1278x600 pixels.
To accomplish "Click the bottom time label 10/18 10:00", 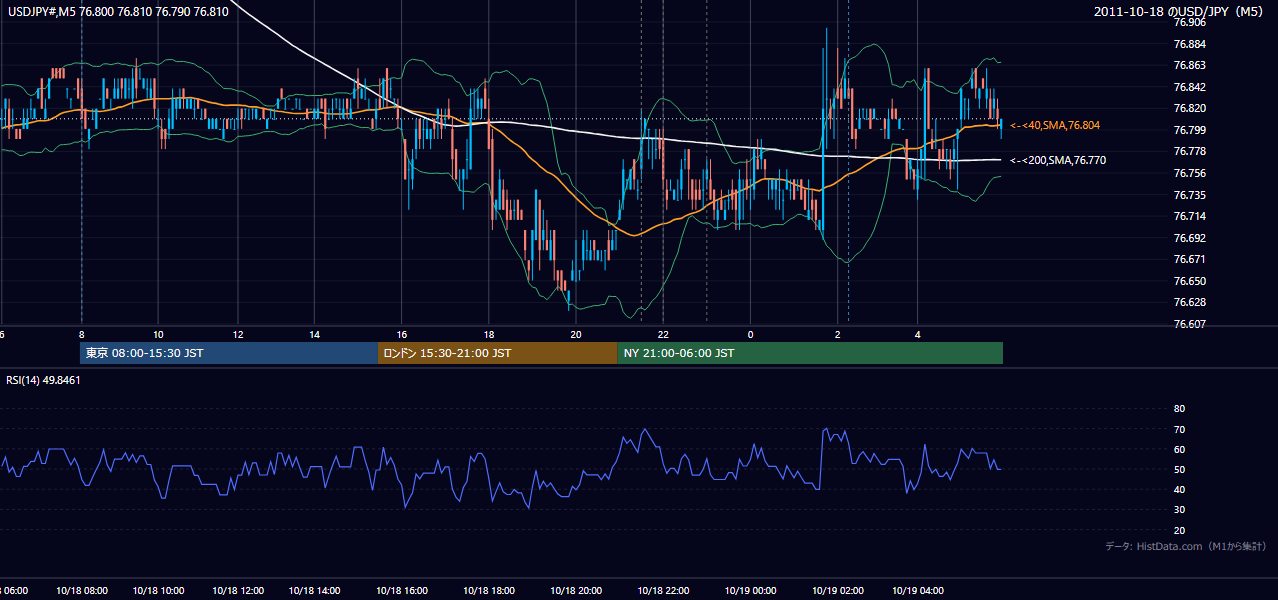I will click(x=158, y=591).
